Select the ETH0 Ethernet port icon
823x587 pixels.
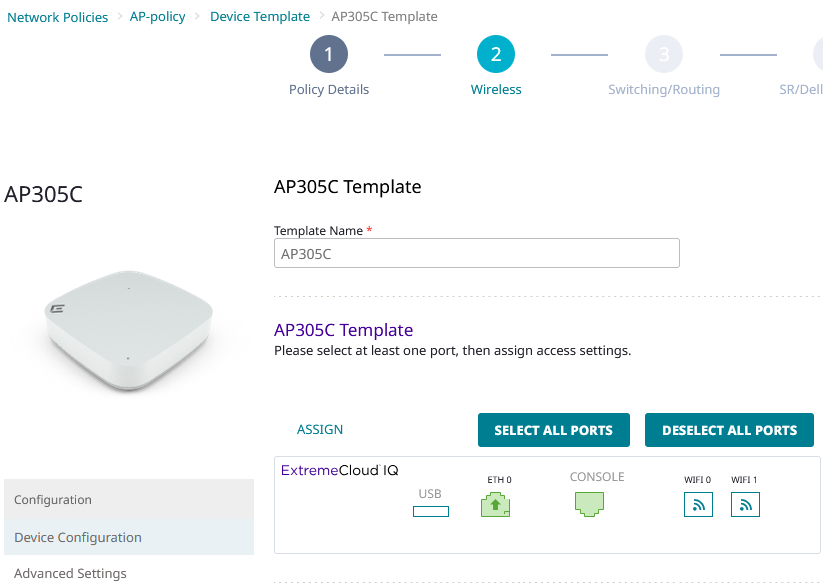495,504
